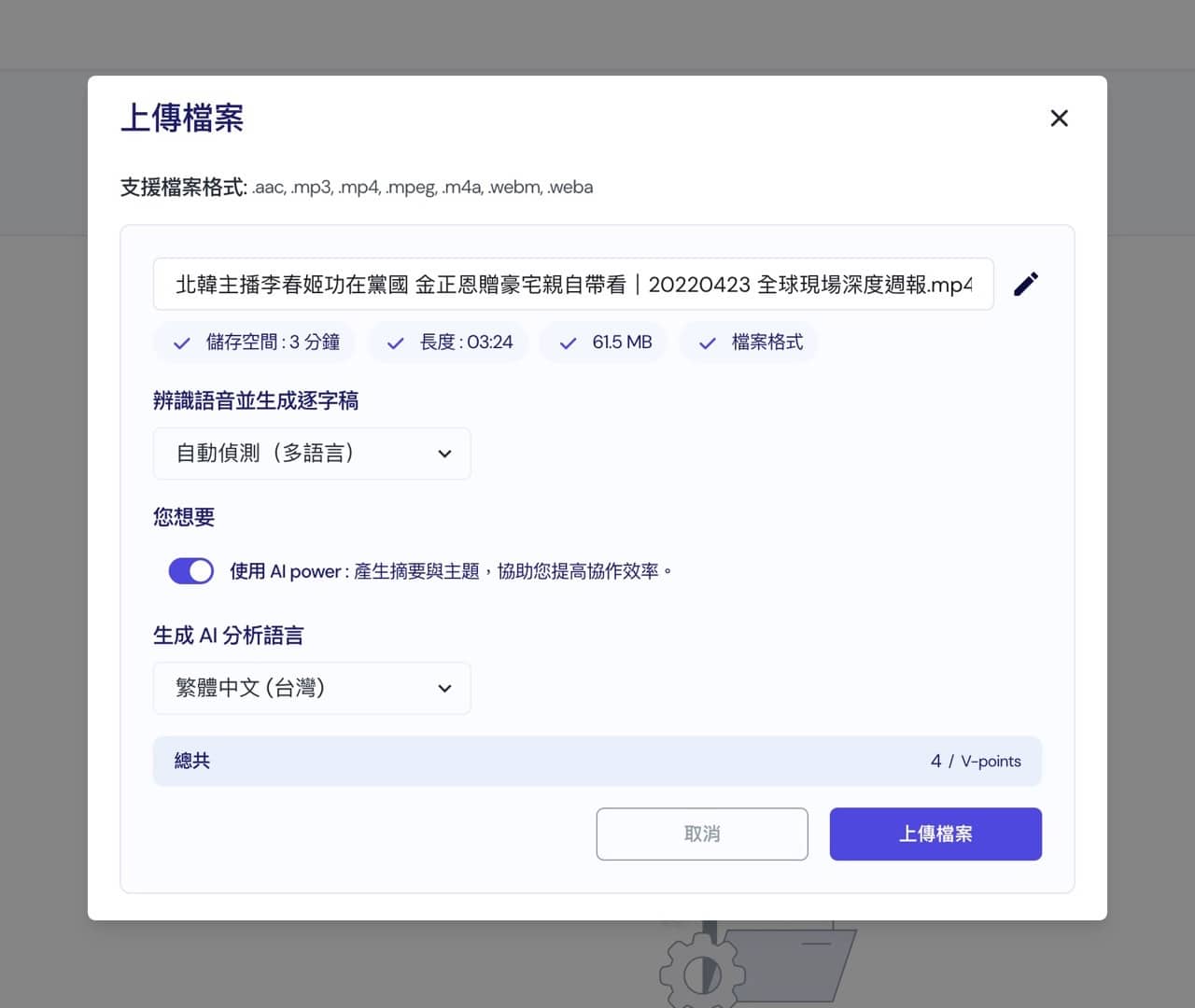Image resolution: width=1195 pixels, height=1008 pixels.
Task: Click the 取消 button
Action: (x=702, y=834)
